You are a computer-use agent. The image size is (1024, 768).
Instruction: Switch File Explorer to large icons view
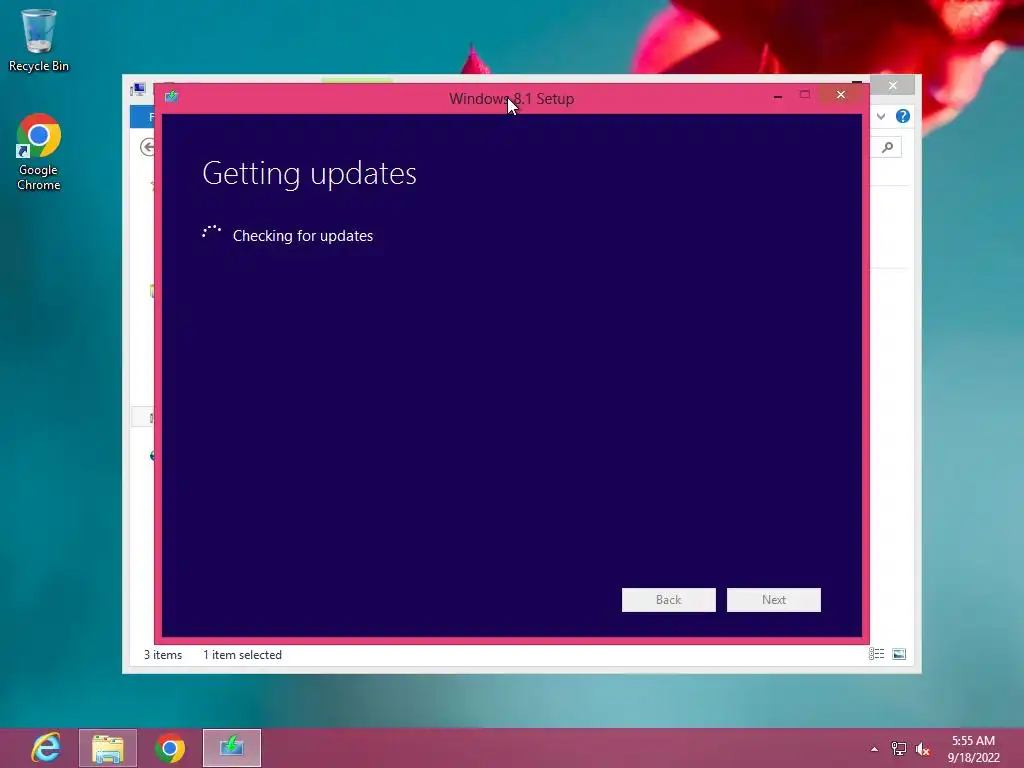click(899, 654)
